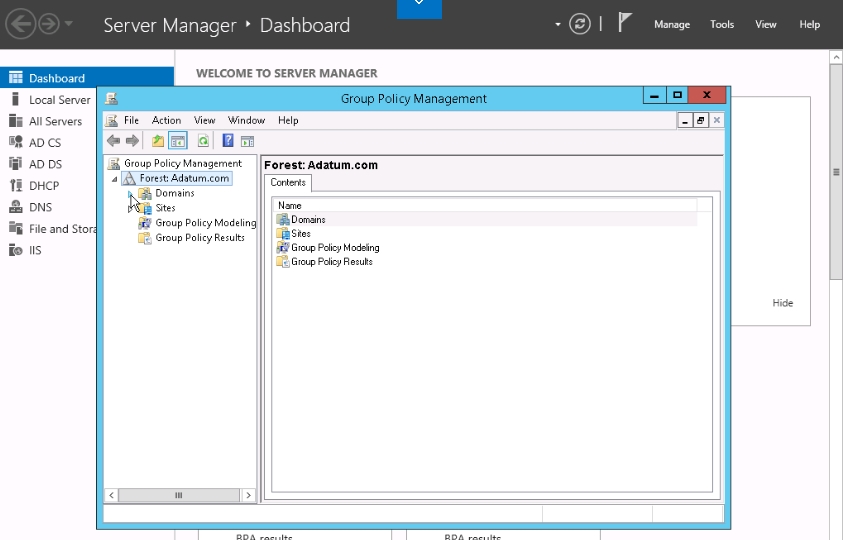Screen dimensions: 848x540
Task: Open notifications via the flag icon
Action: [x=625, y=23]
